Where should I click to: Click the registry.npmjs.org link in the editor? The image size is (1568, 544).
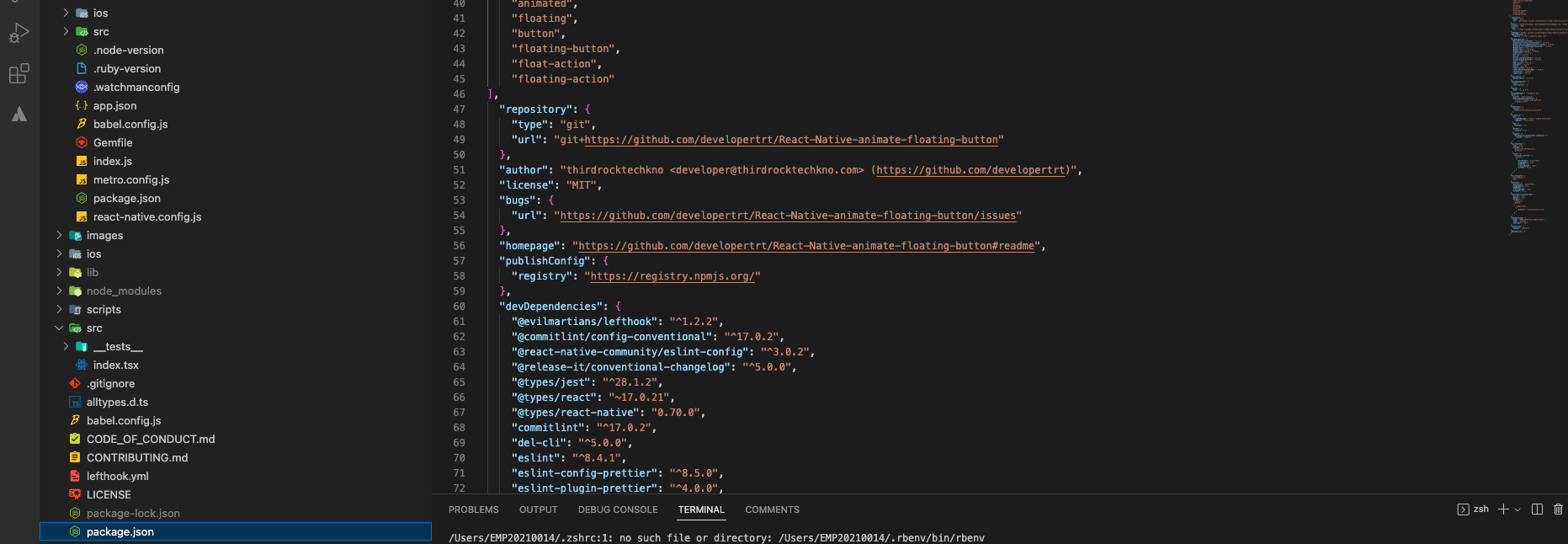[x=672, y=276]
